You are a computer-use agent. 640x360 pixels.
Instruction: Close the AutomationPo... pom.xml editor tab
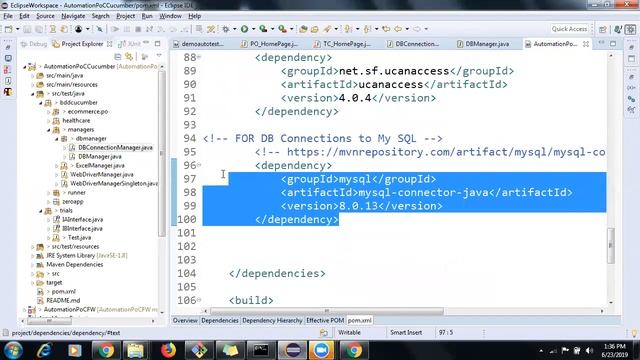point(586,44)
